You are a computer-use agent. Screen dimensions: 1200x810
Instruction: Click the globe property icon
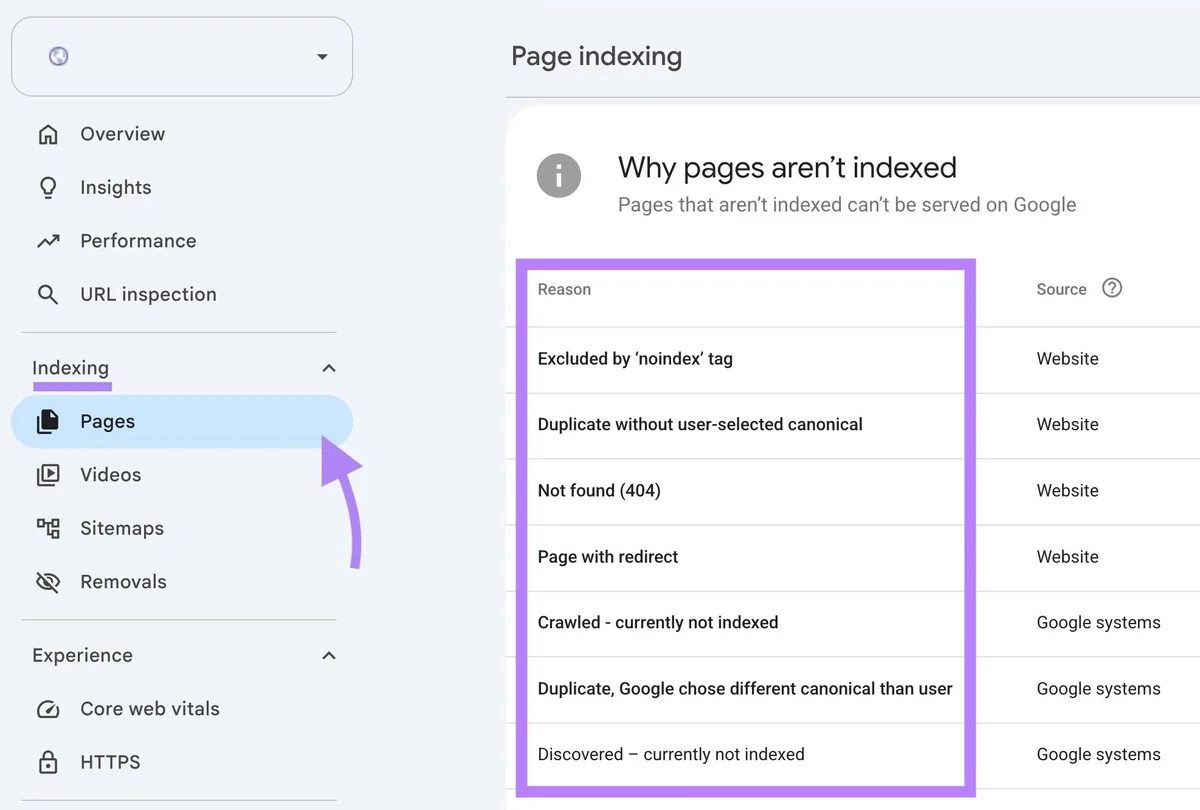[x=59, y=57]
